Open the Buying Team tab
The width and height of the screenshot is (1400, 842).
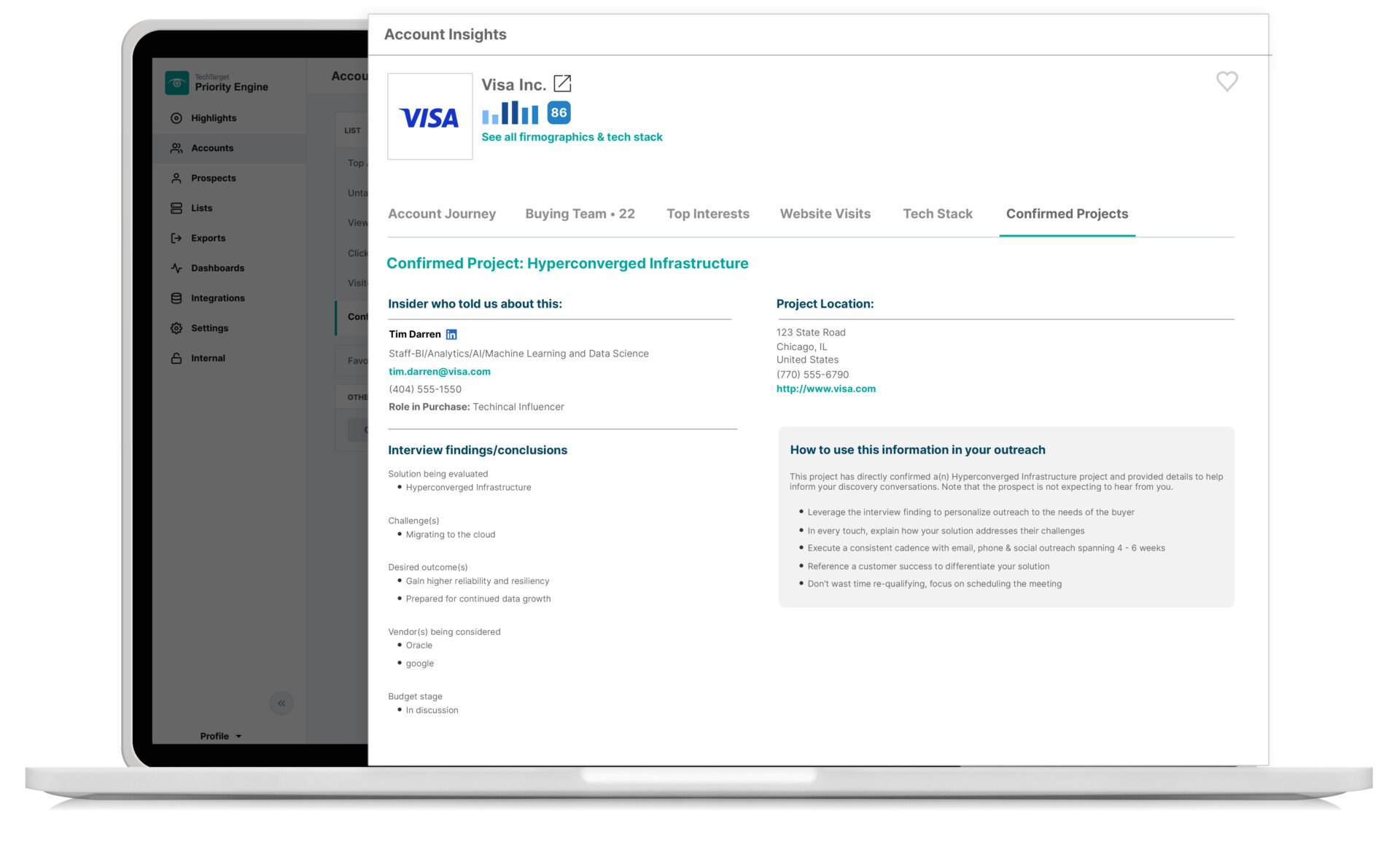pyautogui.click(x=580, y=214)
